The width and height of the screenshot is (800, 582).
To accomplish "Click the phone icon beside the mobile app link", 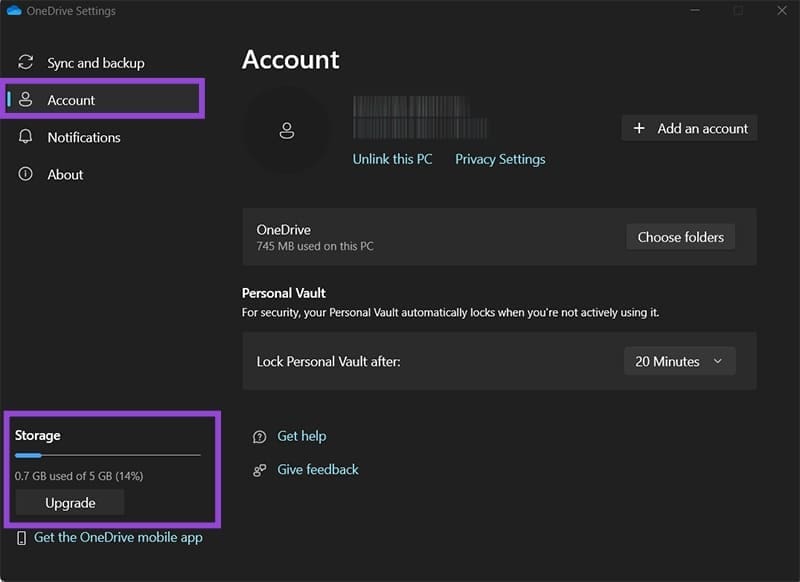I will [x=21, y=537].
